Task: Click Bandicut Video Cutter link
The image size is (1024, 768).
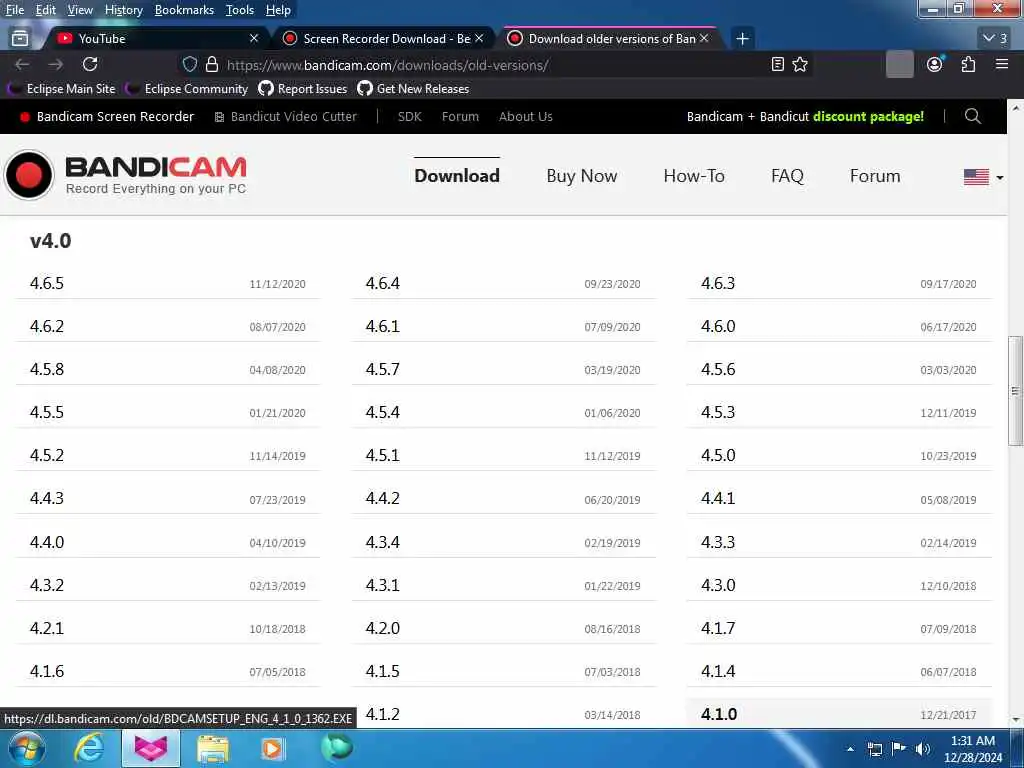Action: [285, 116]
